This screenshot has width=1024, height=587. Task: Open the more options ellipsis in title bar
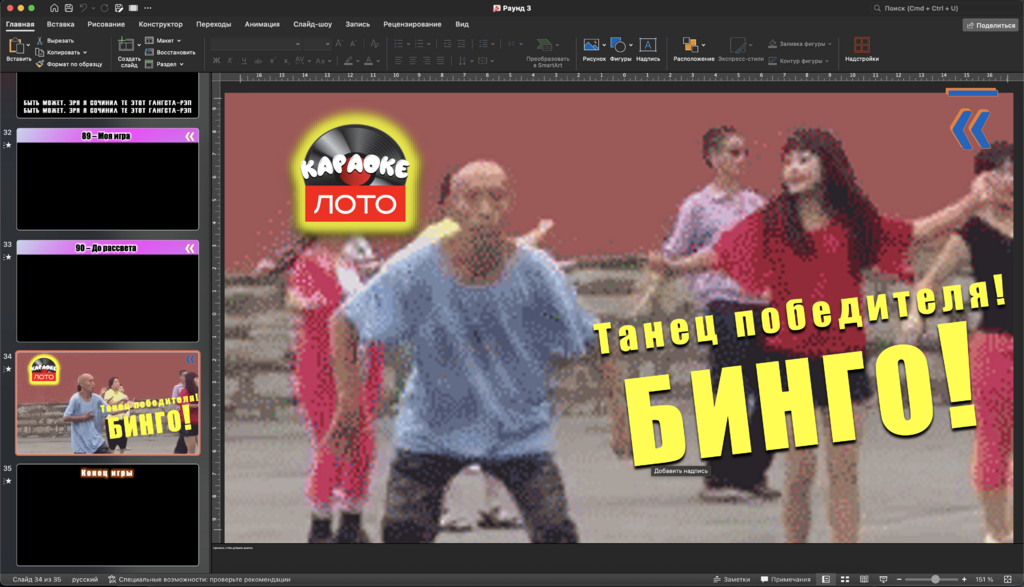pyautogui.click(x=148, y=8)
